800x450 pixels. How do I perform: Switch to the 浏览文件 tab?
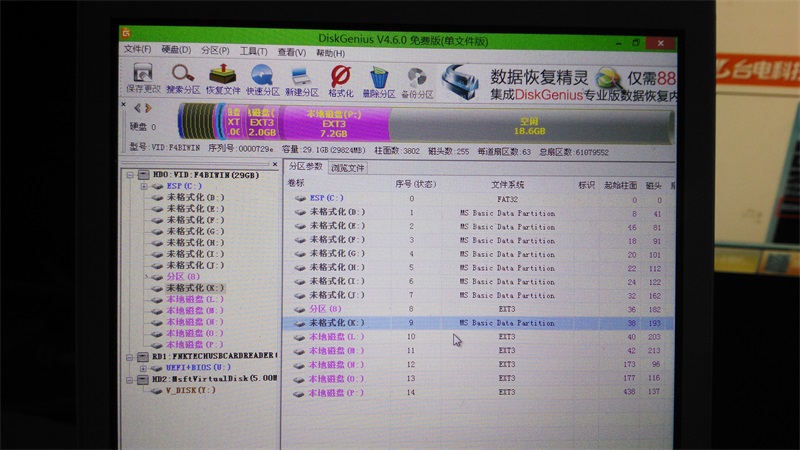coord(348,168)
